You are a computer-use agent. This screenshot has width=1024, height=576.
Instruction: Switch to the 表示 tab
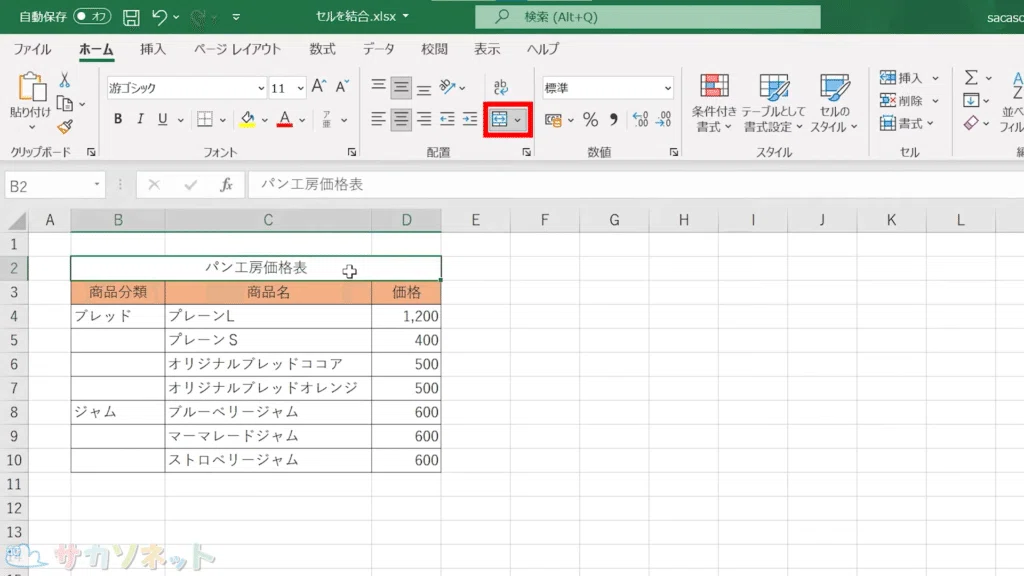point(487,49)
